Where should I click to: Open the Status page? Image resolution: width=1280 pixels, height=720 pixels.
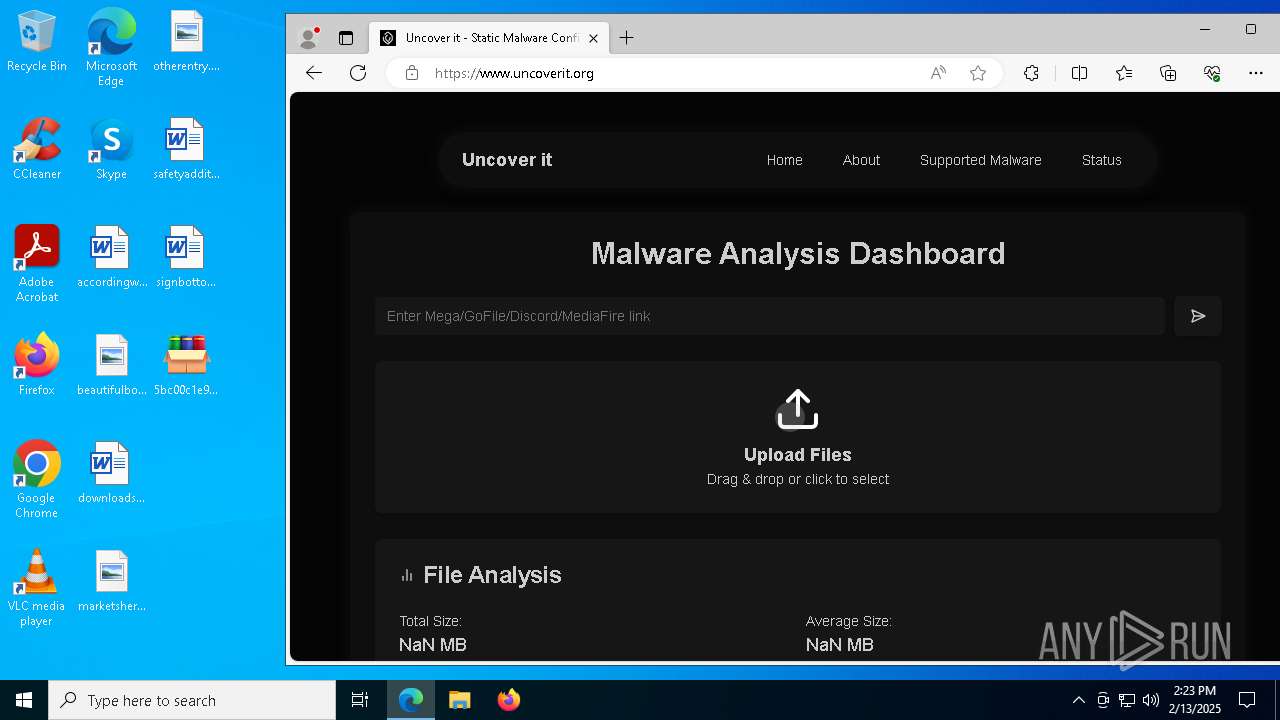[x=1101, y=160]
